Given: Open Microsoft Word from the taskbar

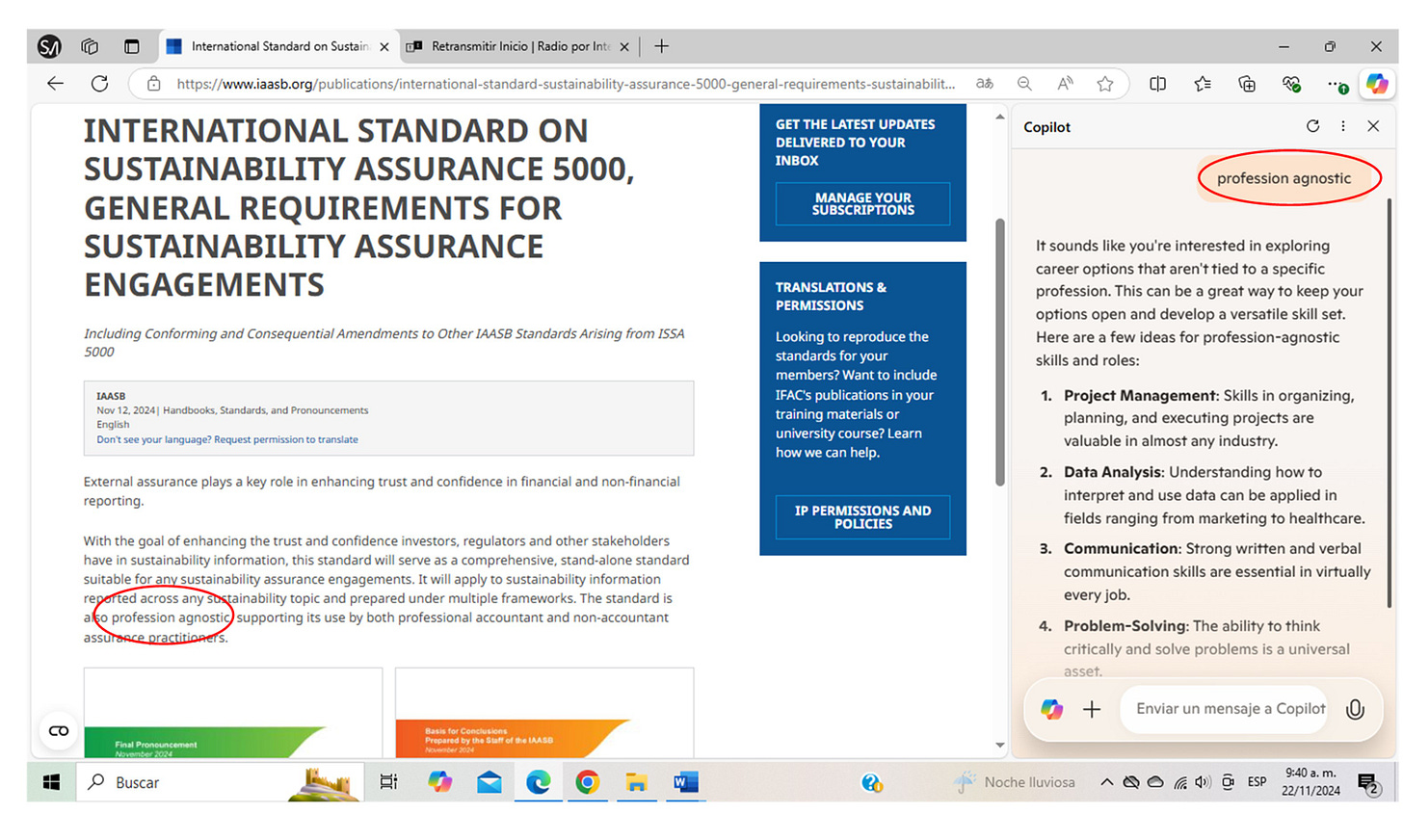Looking at the screenshot, I should pyautogui.click(x=685, y=782).
